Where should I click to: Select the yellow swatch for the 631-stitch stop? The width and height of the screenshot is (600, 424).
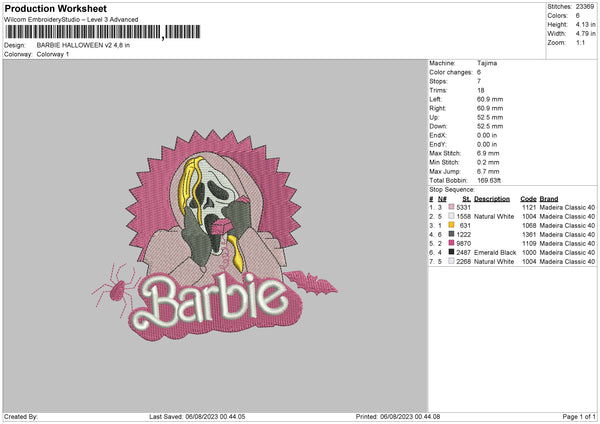tap(452, 225)
